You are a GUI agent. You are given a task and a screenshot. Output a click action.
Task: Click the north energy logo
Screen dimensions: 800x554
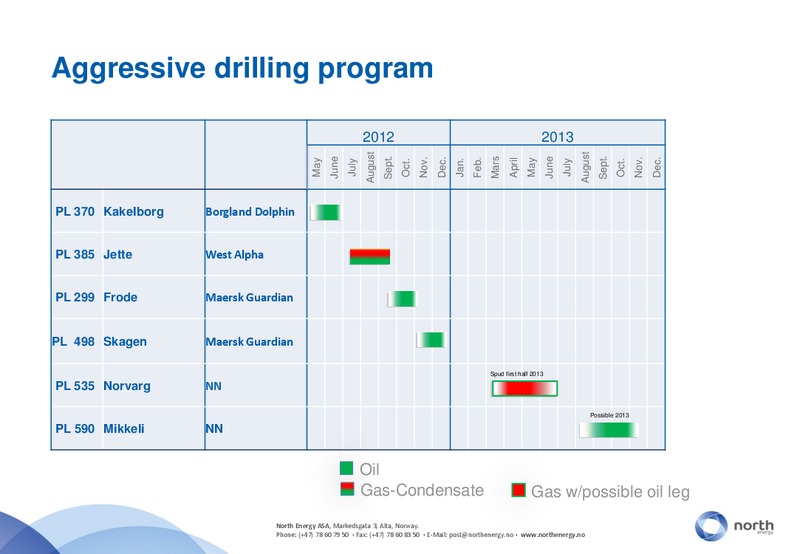click(734, 526)
